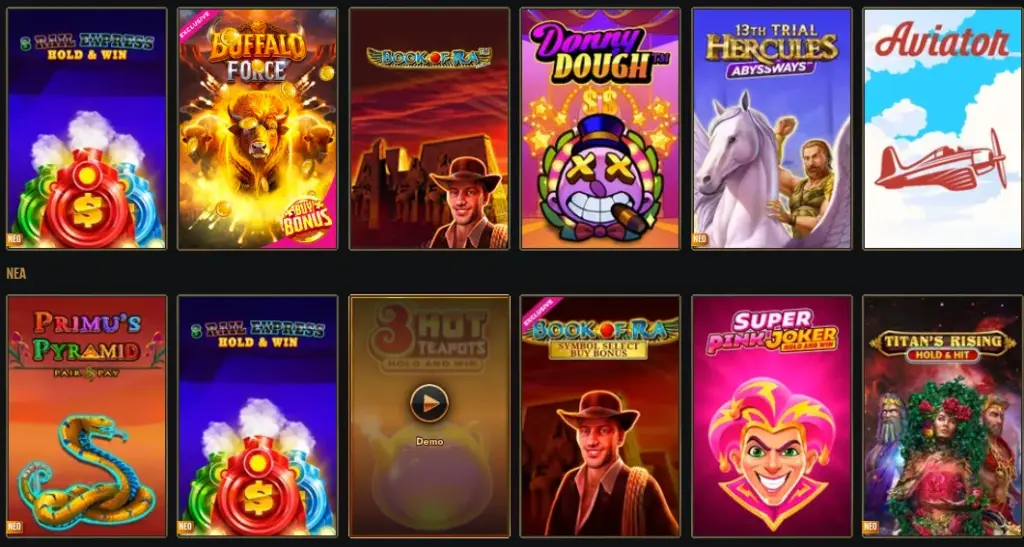Open Titan's Rising Hold & Hit game

point(942,416)
